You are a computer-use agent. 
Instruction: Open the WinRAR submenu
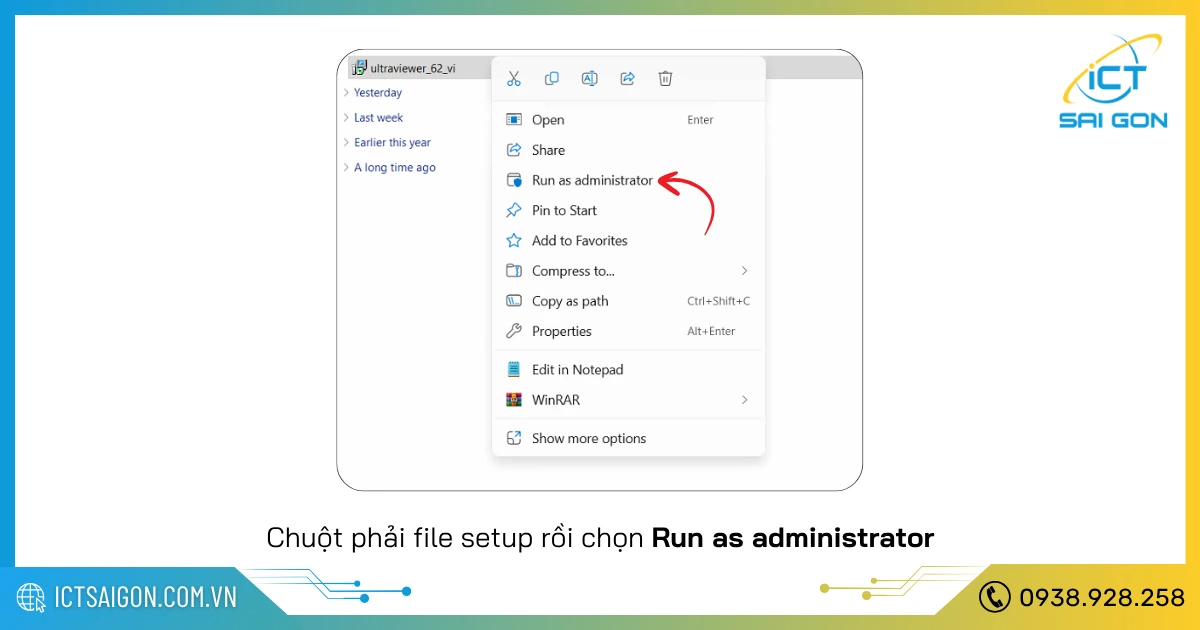[628, 399]
